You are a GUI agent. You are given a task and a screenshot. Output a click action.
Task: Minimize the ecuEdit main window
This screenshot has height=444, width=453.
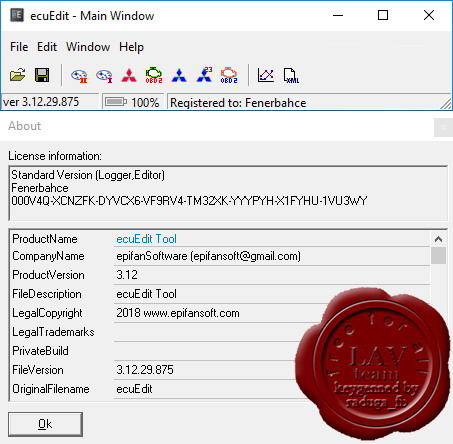click(338, 15)
